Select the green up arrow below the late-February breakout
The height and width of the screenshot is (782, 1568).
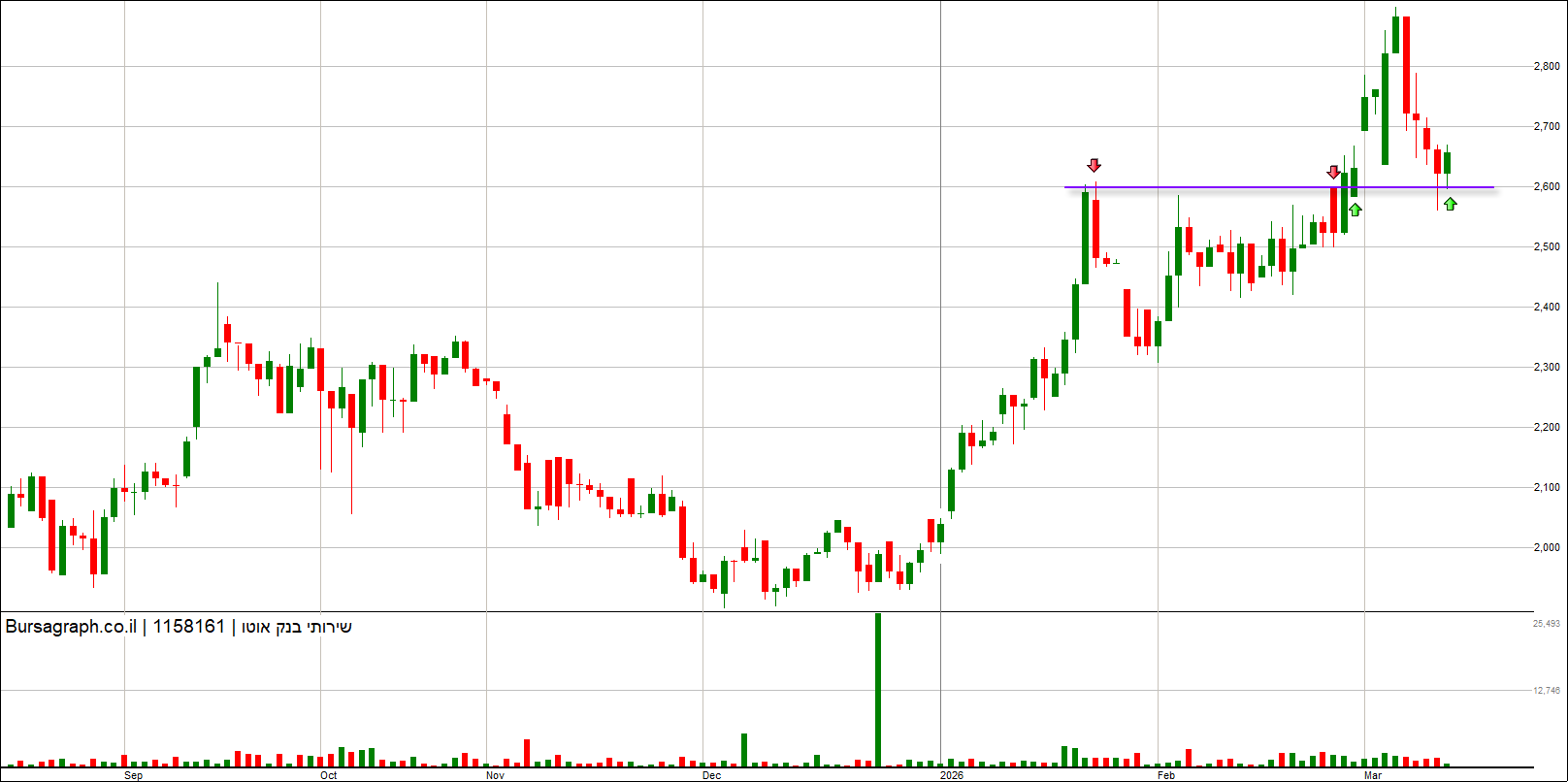pyautogui.click(x=1355, y=209)
